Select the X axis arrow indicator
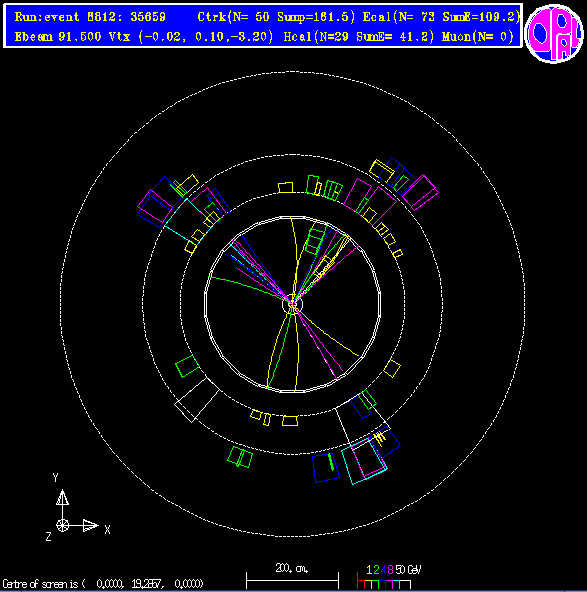The image size is (587, 592). [90, 526]
